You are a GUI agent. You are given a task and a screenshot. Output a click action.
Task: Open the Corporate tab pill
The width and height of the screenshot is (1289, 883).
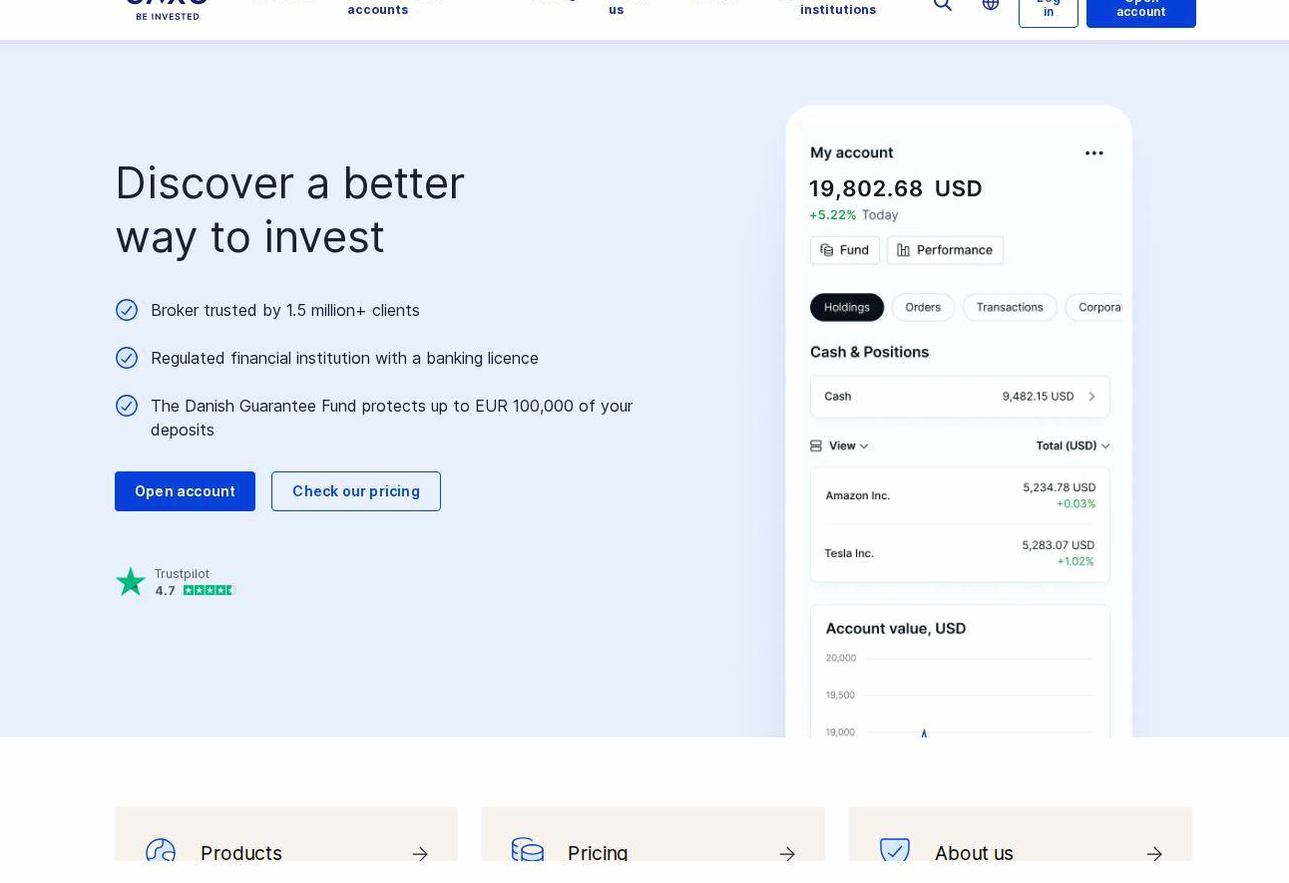pyautogui.click(x=1094, y=308)
